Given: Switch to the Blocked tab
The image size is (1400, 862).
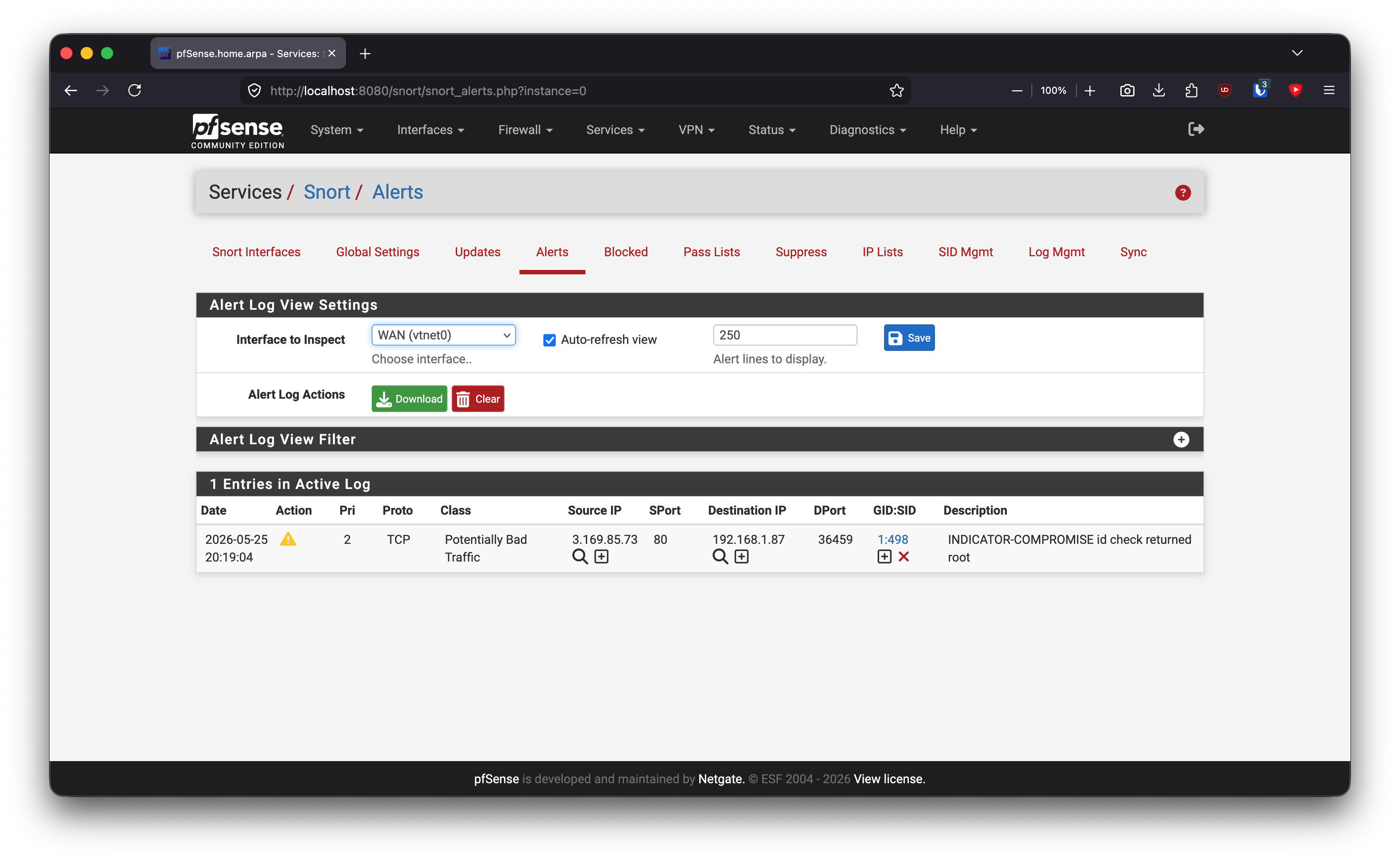Looking at the screenshot, I should [x=626, y=252].
